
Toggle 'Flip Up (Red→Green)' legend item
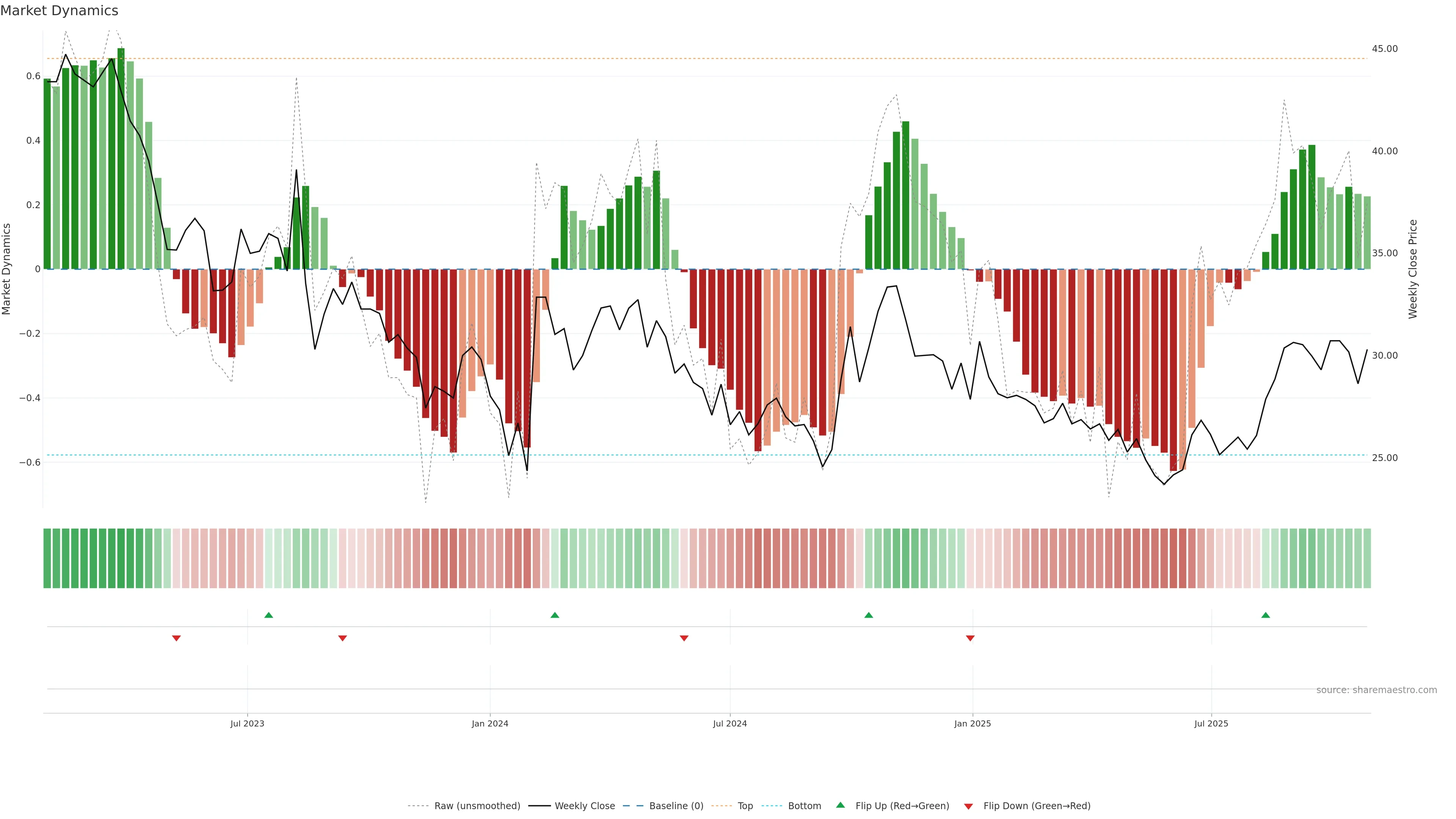902,806
